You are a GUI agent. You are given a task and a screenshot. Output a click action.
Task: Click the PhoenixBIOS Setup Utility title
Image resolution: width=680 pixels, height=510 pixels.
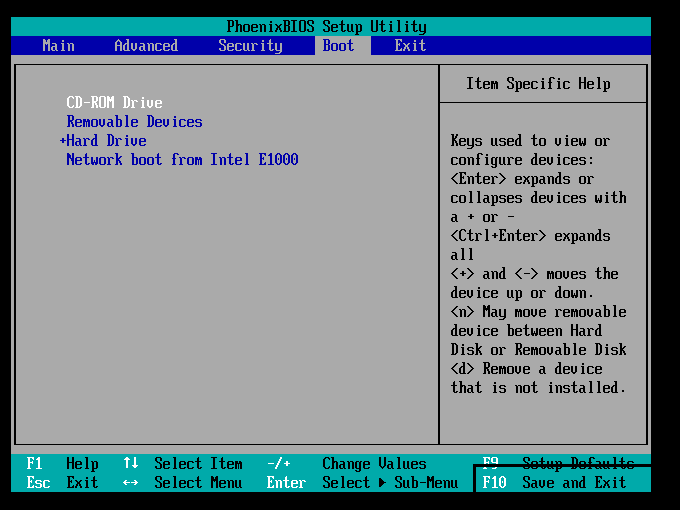(x=327, y=26)
